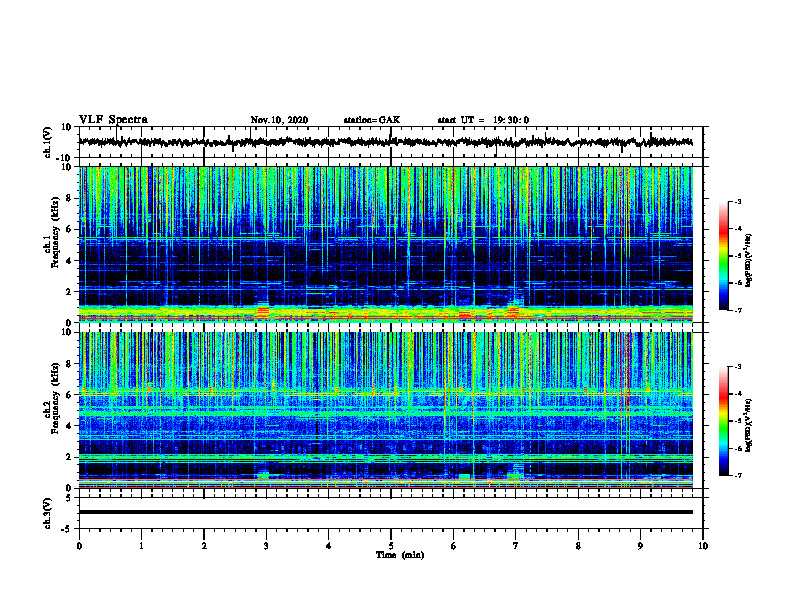Screen dimensions: 792x612
Task: Click the "-5" tick on ch.3(V) axis
Action: [x=68, y=529]
